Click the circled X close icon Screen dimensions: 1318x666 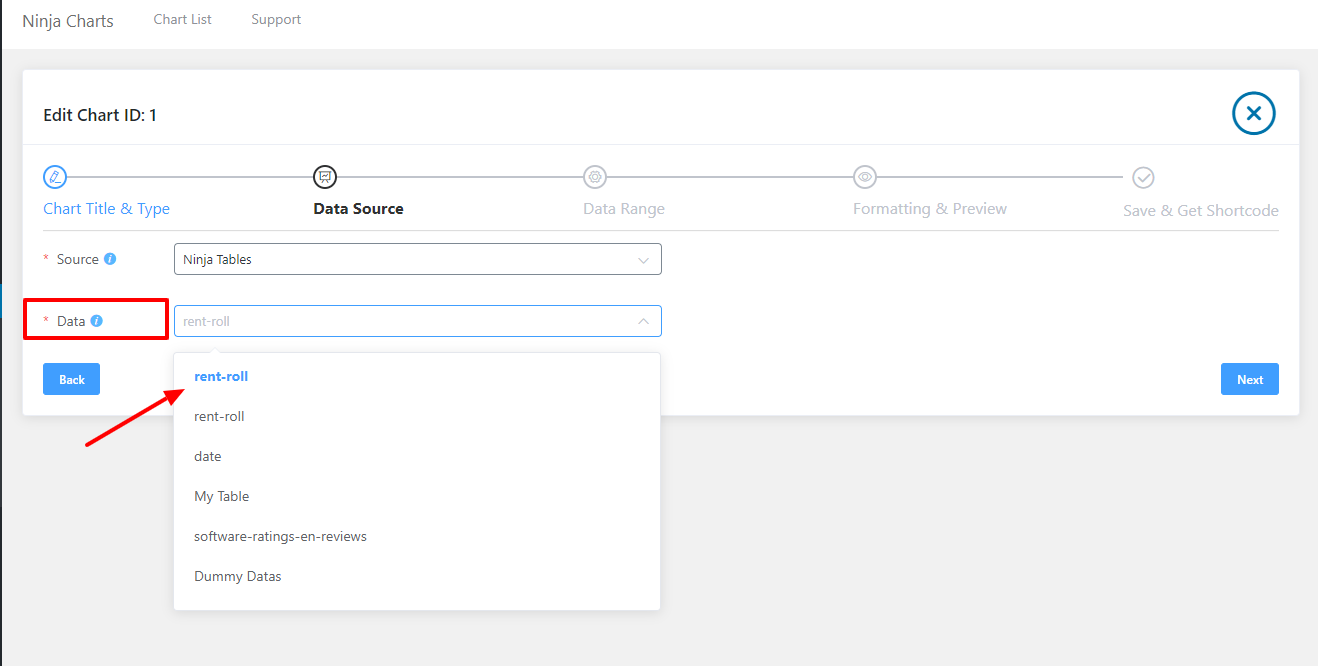(1253, 113)
